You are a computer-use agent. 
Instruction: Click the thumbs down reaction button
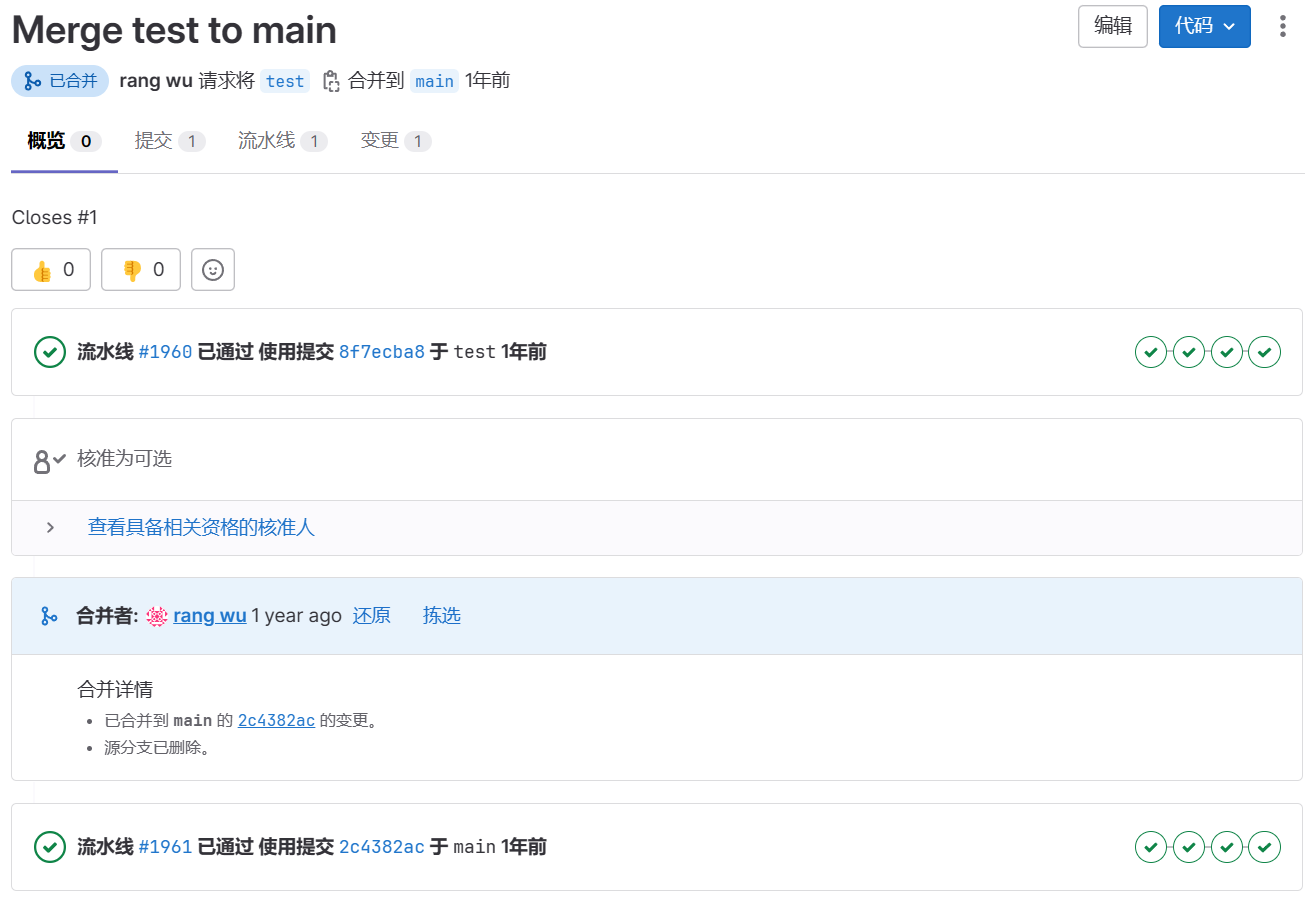[141, 270]
